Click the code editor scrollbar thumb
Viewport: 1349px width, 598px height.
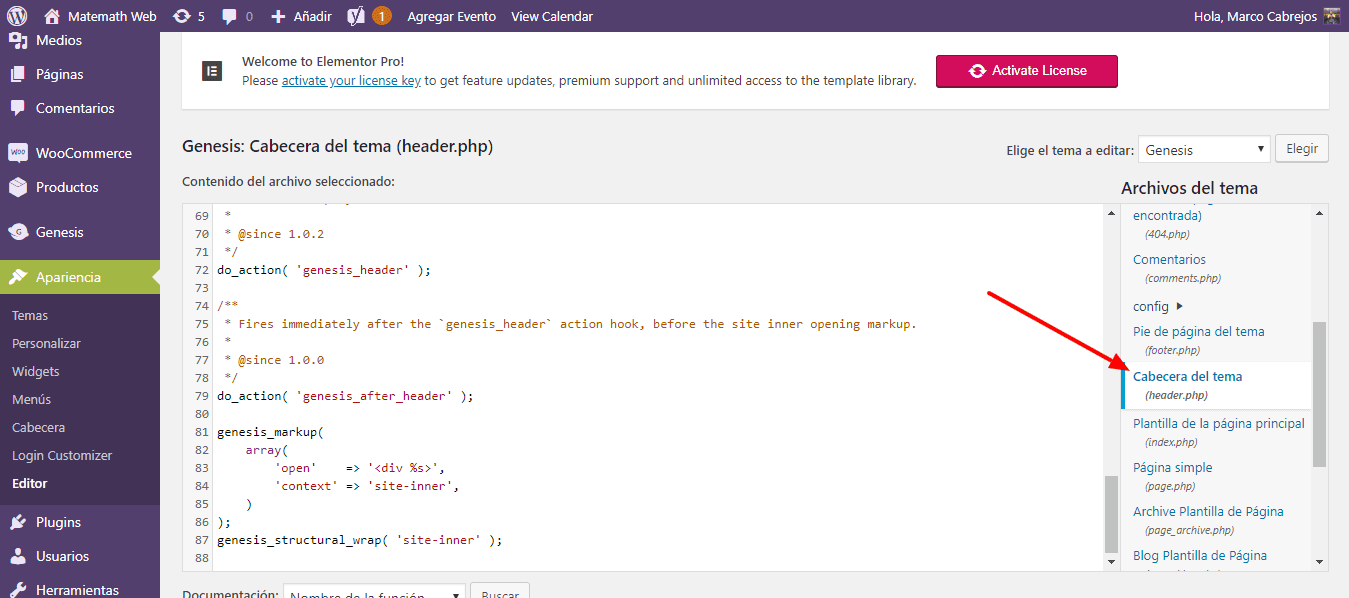point(1111,515)
